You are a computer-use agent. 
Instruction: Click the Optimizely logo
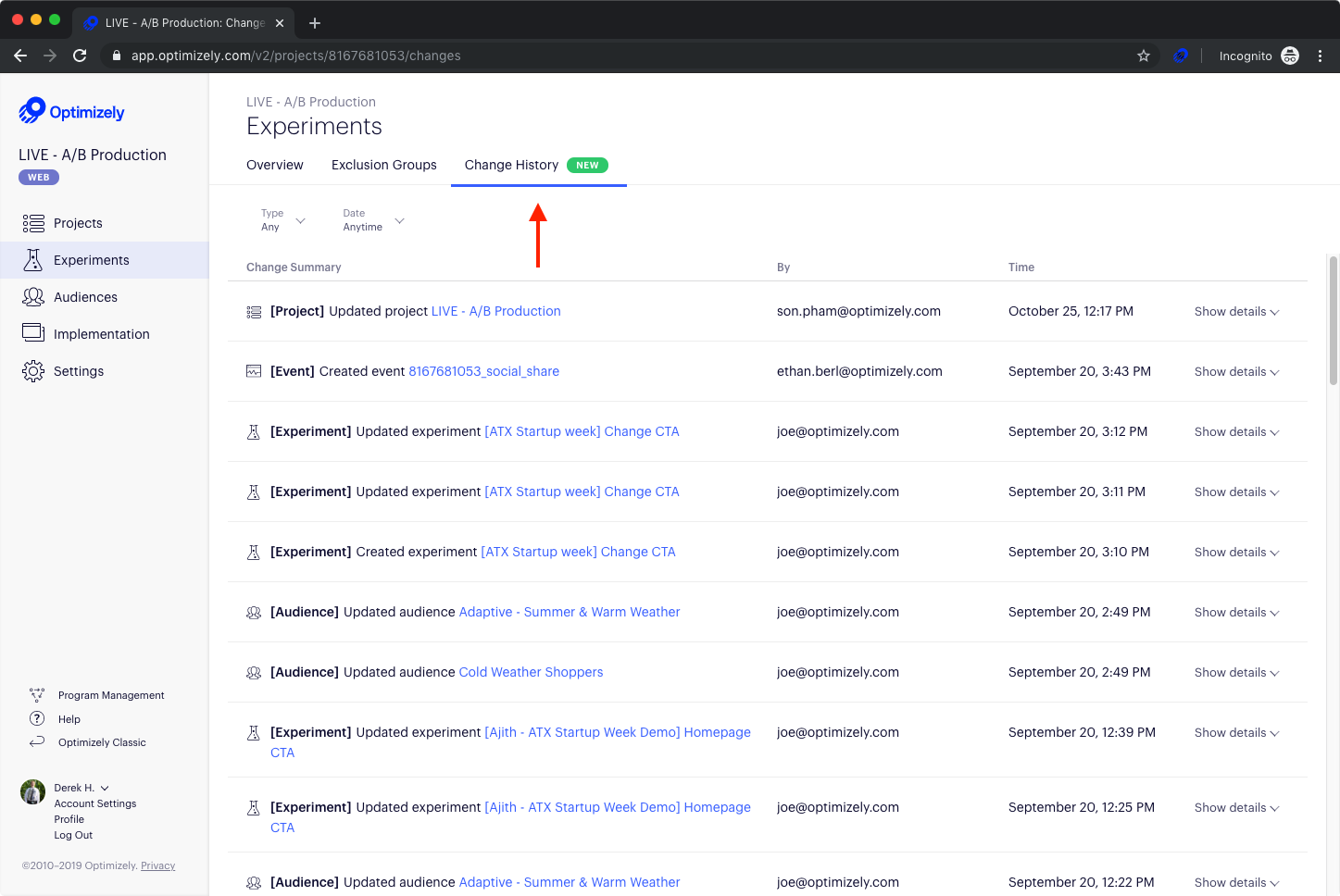click(x=71, y=111)
